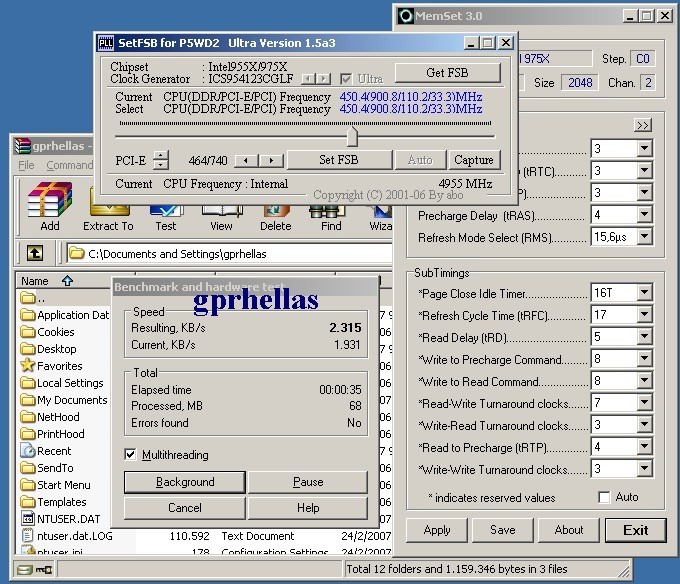The width and height of the screenshot is (680, 584).
Task: Go up one folder with the arrow icon
Action: (35, 253)
